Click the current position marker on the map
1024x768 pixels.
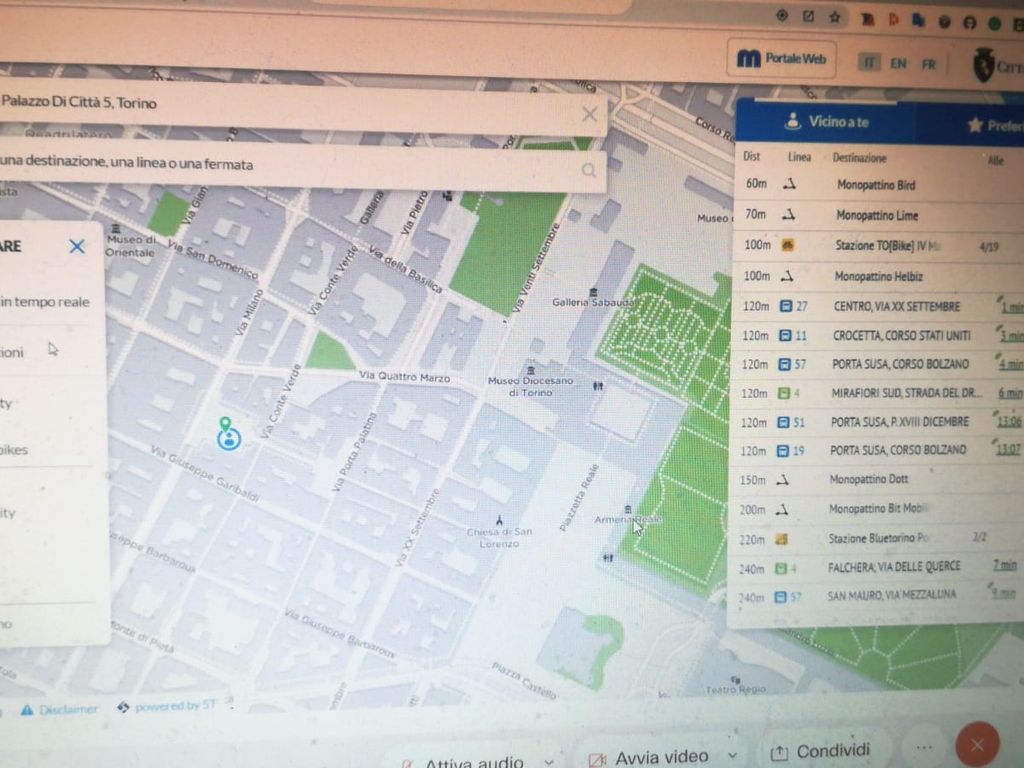229,438
